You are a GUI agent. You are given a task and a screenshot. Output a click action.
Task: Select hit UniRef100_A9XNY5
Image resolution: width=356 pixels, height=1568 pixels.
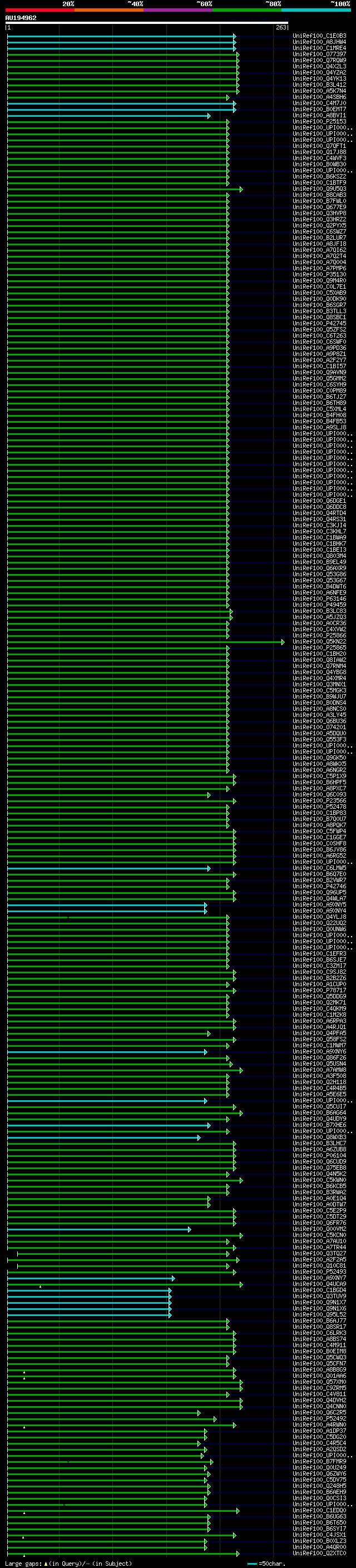pos(319,904)
